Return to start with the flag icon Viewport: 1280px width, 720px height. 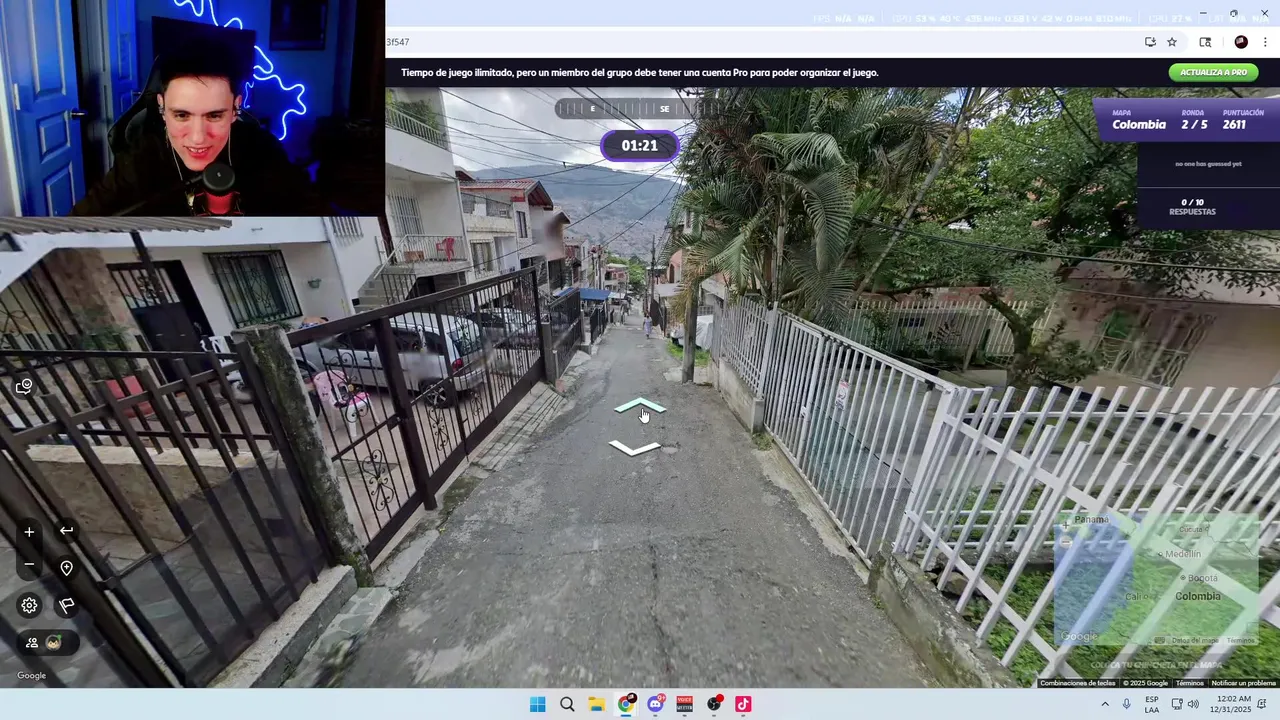click(x=66, y=605)
